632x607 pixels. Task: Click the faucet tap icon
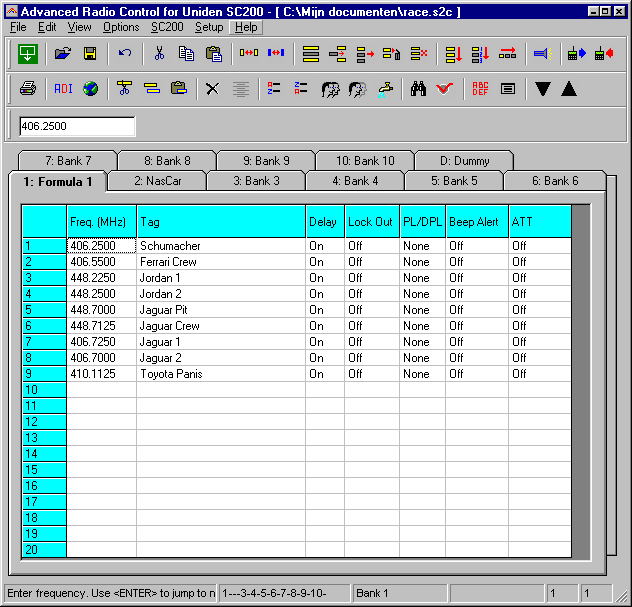(385, 89)
